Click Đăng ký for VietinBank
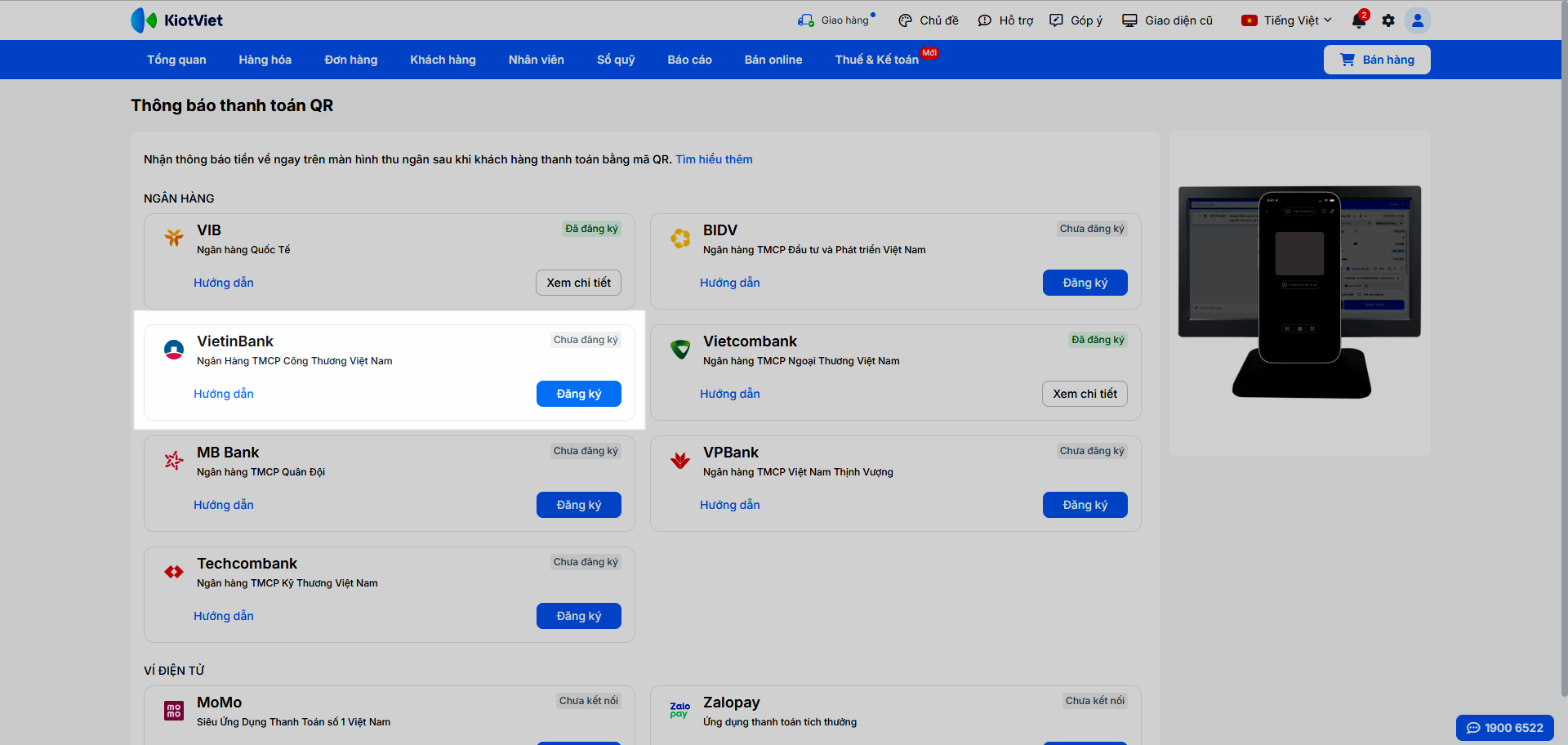This screenshot has width=1568, height=745. (x=579, y=394)
